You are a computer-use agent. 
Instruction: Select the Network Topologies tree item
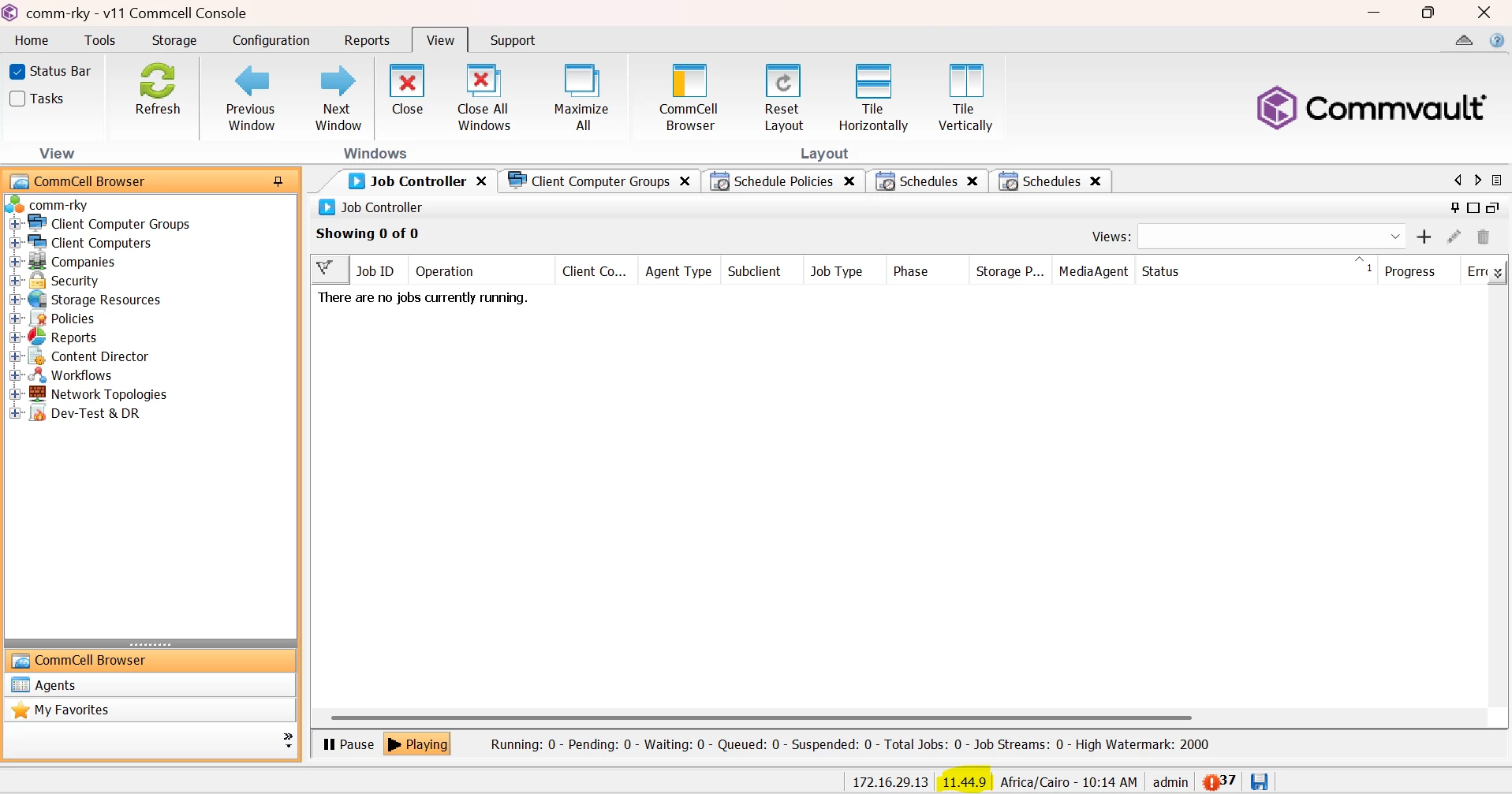[x=109, y=394]
